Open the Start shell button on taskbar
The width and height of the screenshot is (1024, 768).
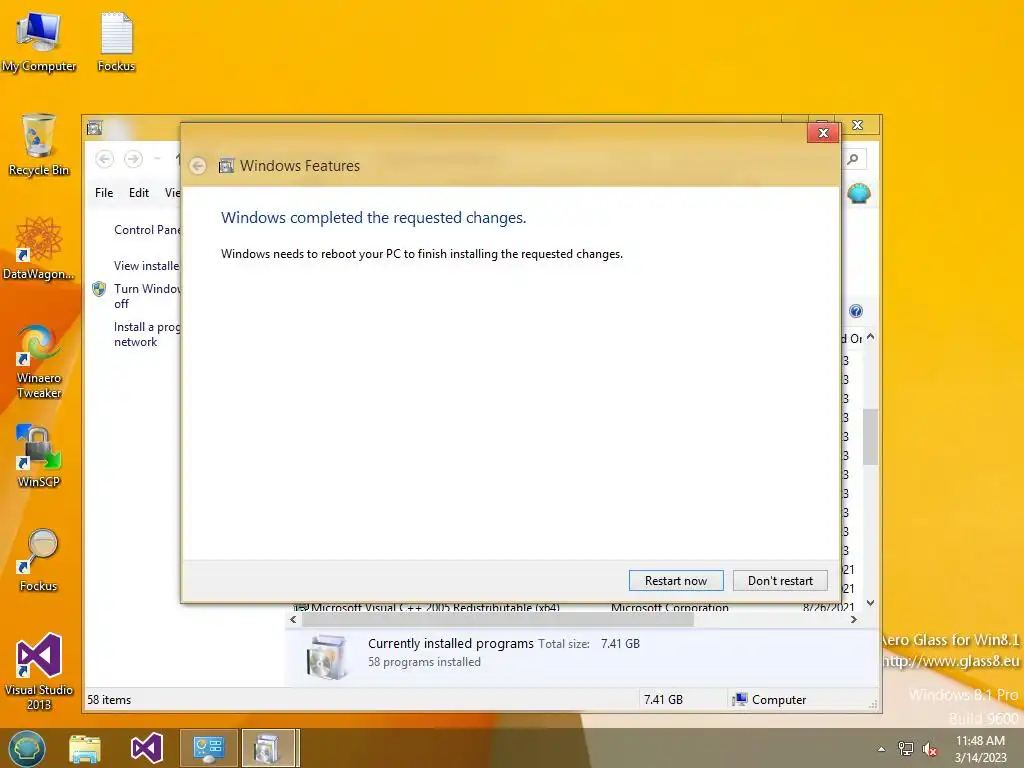pos(27,748)
